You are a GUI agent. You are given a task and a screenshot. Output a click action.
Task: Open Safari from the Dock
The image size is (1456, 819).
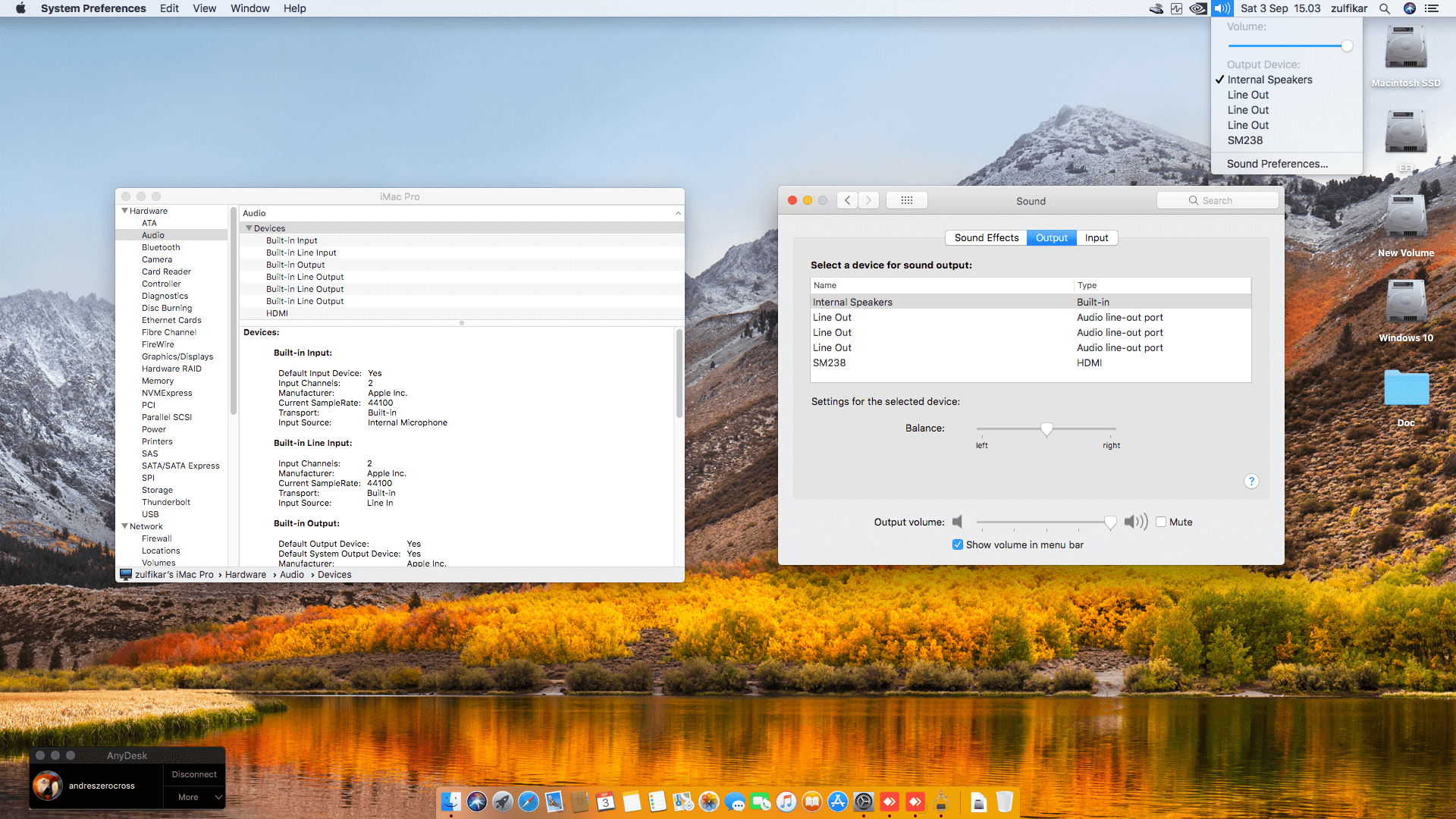click(x=529, y=802)
